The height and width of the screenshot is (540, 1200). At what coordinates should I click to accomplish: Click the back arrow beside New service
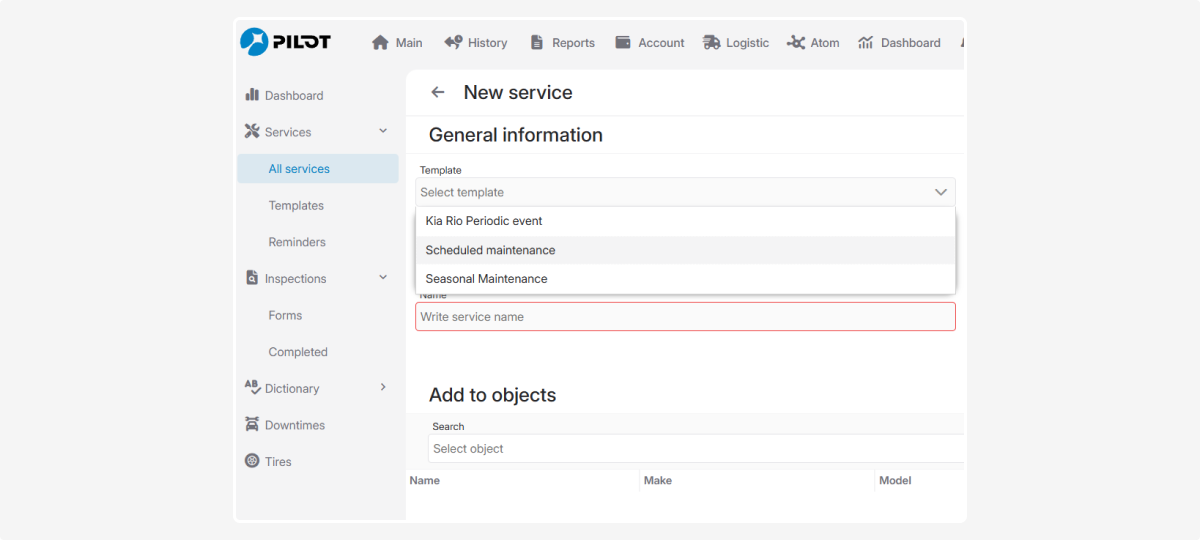437,93
